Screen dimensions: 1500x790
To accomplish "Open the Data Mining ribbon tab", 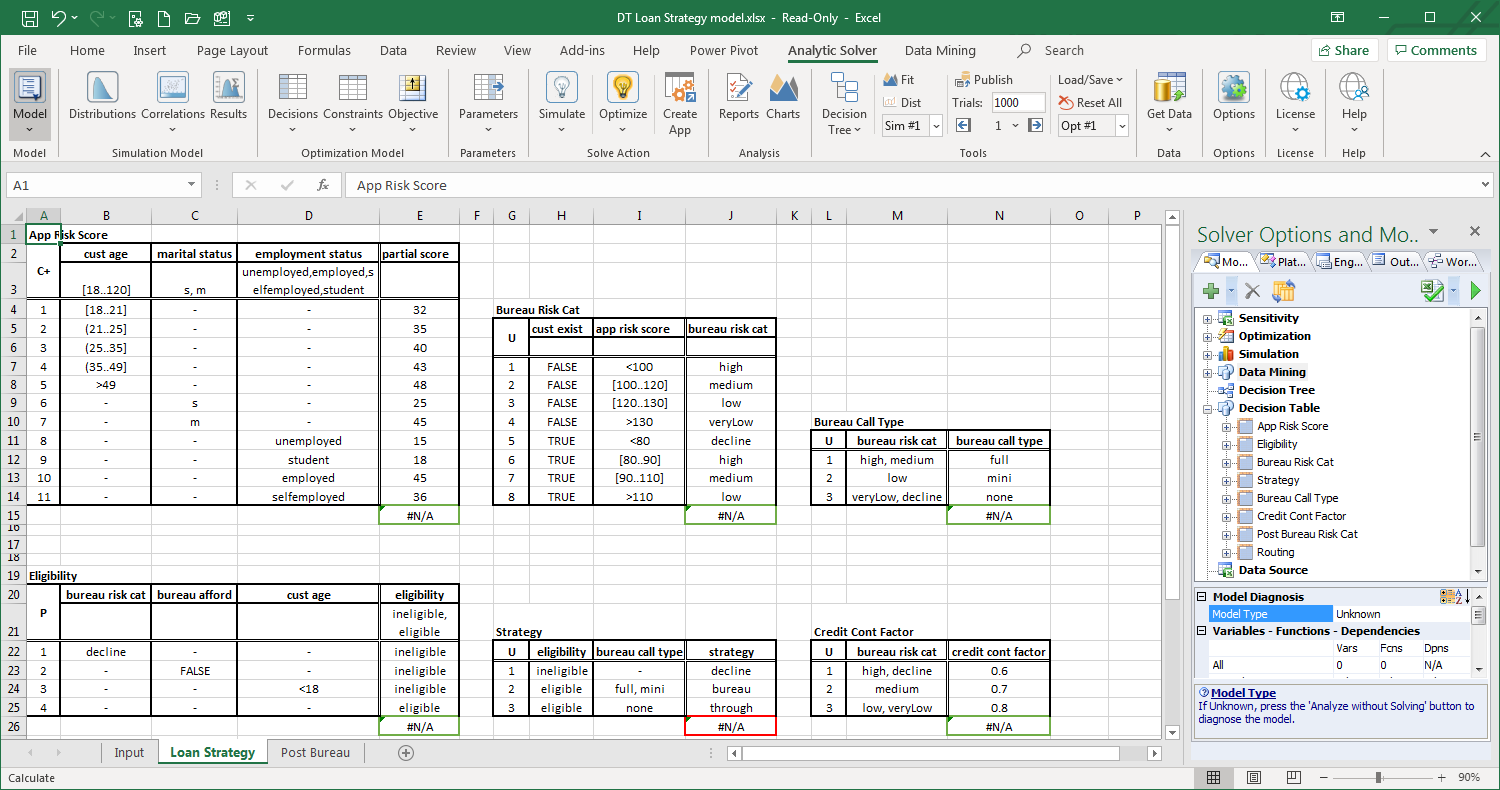I will tap(940, 51).
